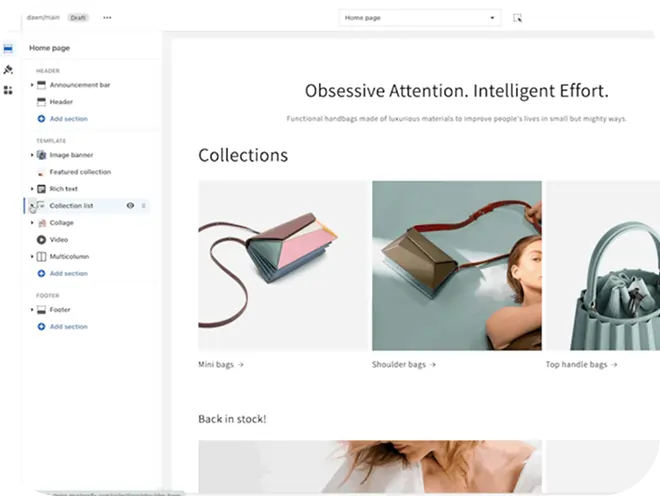Open the App embeds grid icon
The width and height of the screenshot is (660, 496).
click(x=8, y=90)
